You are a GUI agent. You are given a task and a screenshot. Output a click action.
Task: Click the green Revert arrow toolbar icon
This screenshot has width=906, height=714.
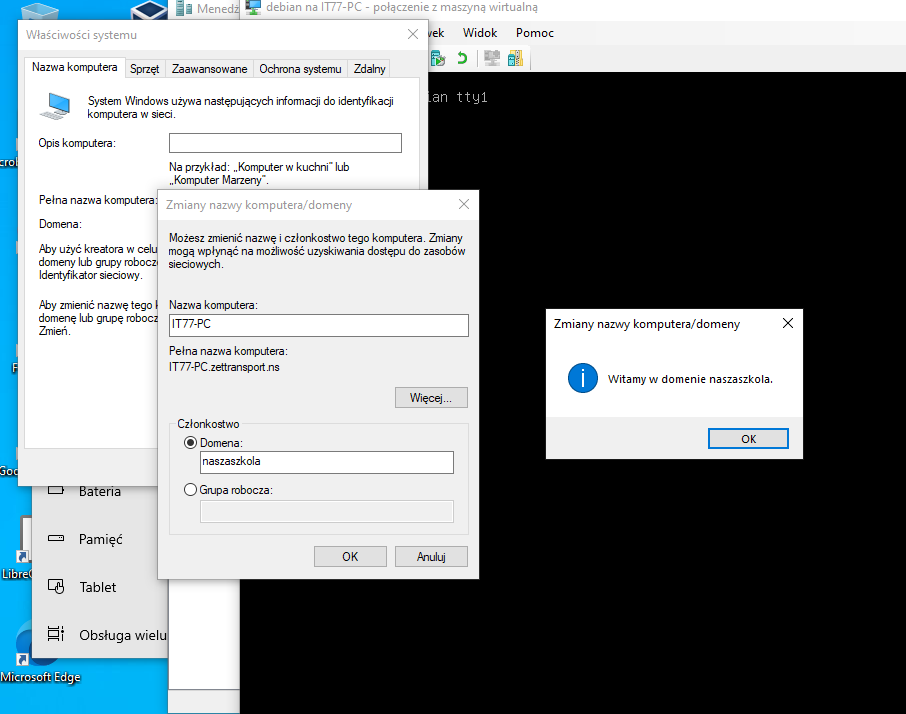point(462,58)
